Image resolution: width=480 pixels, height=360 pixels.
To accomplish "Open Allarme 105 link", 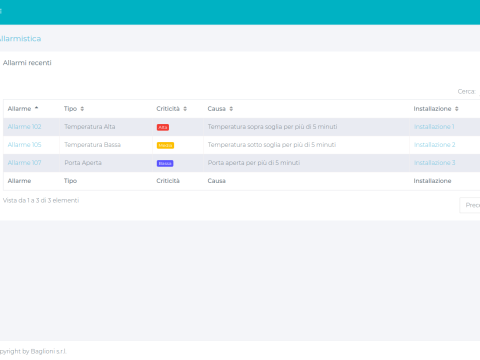I will click(x=24, y=145).
